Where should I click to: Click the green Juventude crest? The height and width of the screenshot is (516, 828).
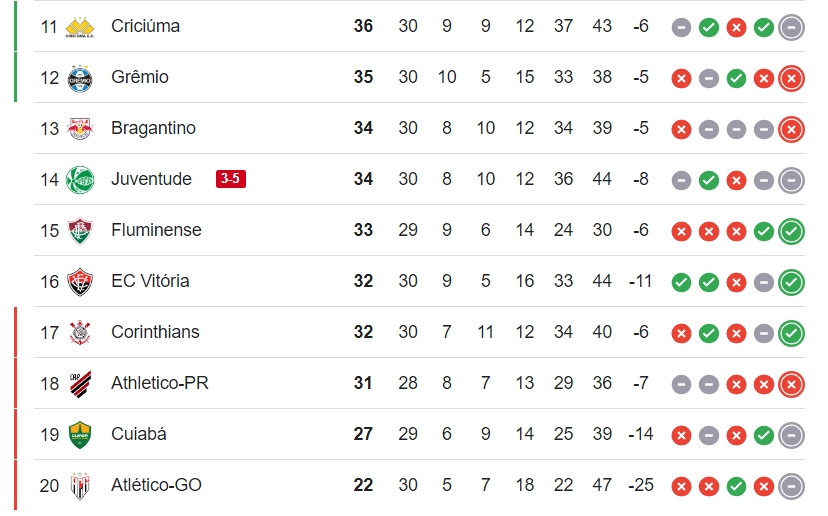click(80, 180)
